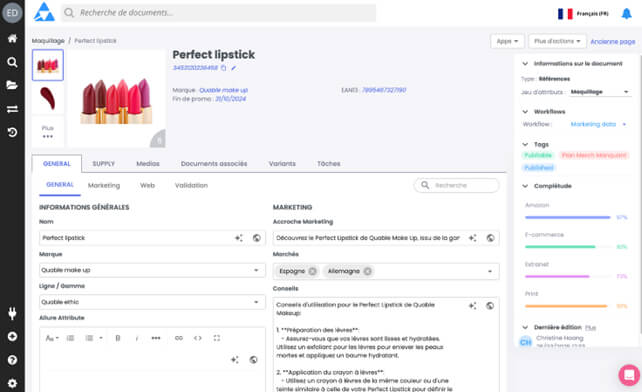Open the Marchés dropdown arrow
This screenshot has height=392, width=642.
tap(490, 271)
